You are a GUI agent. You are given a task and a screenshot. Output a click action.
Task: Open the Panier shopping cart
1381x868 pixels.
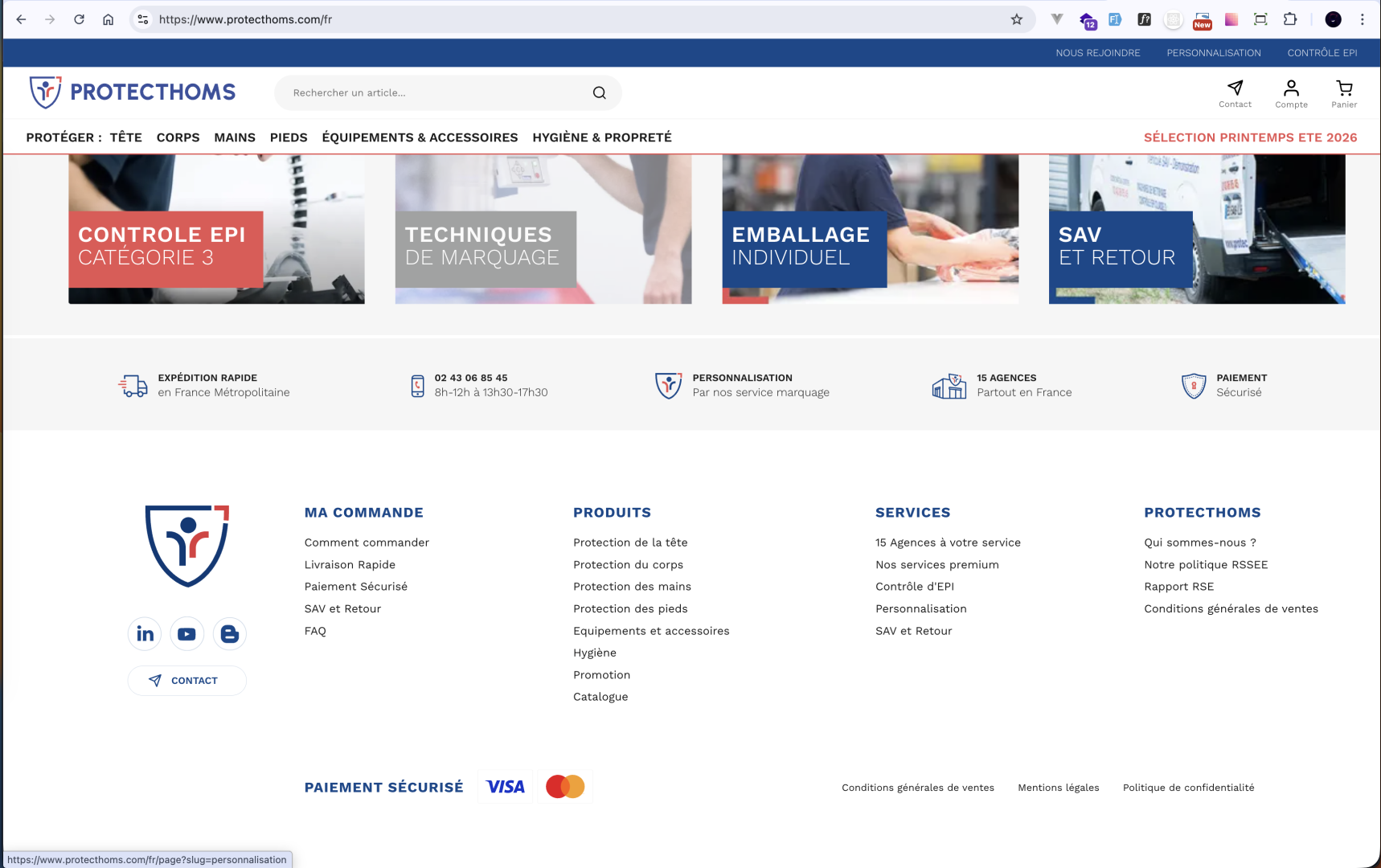pos(1344,88)
